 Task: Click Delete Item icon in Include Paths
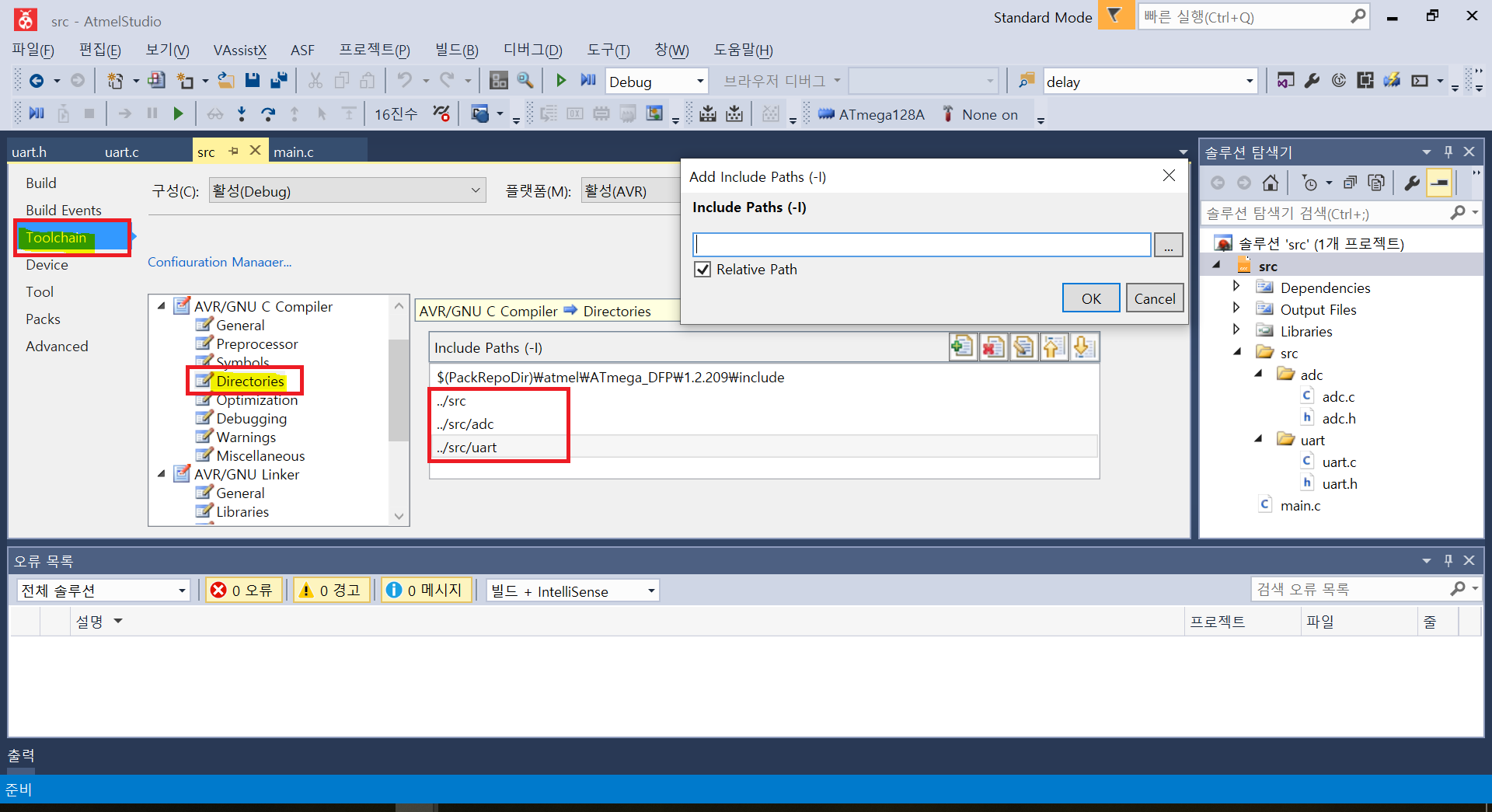click(993, 347)
